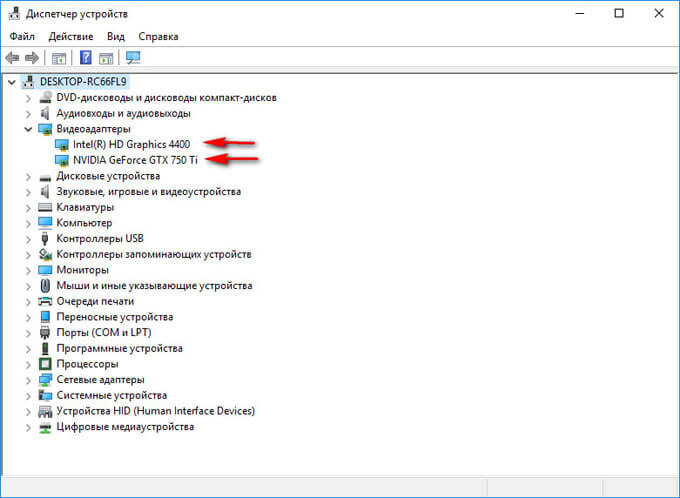The height and width of the screenshot is (498, 680).
Task: Click the NVIDIA GeForce GTX 750 Ti icon
Action: click(x=62, y=161)
